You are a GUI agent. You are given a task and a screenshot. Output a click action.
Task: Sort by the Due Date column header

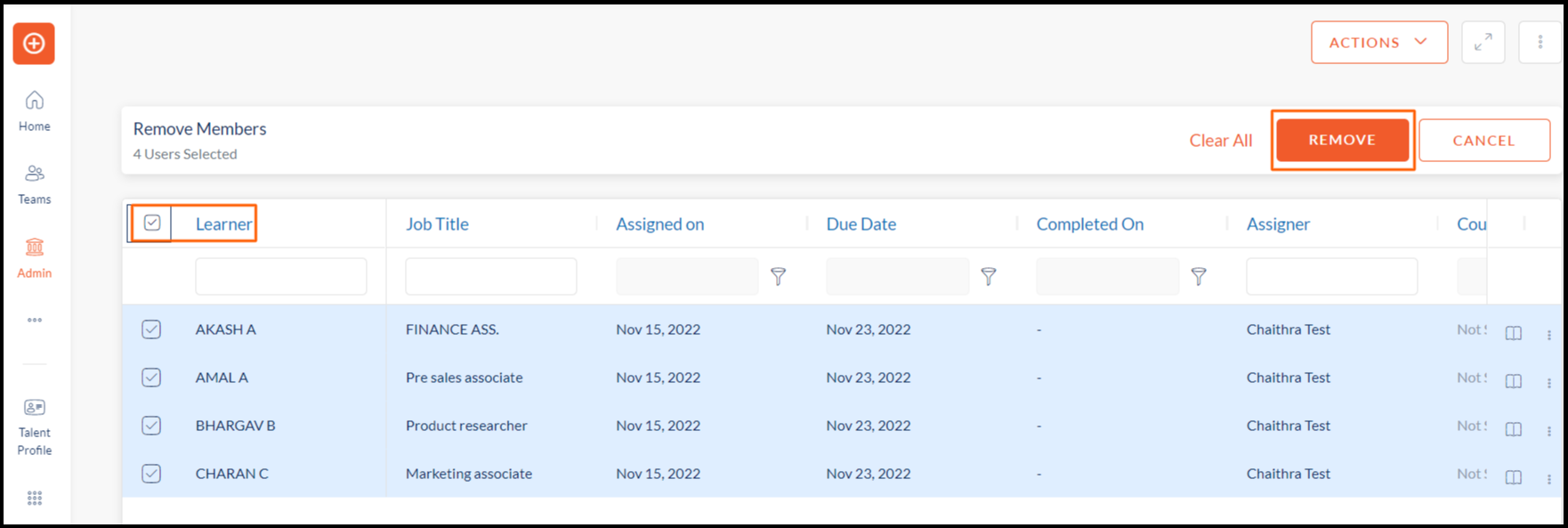[861, 224]
